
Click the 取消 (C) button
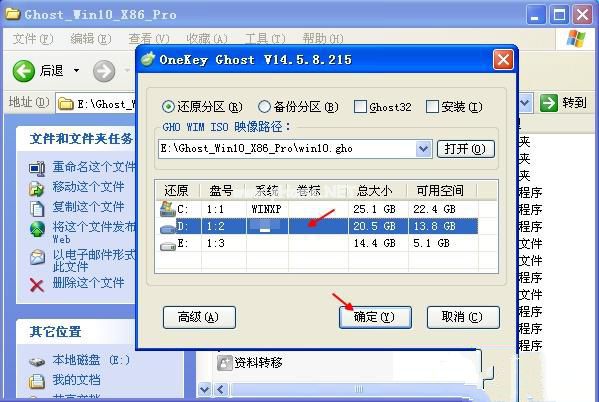[x=463, y=317]
